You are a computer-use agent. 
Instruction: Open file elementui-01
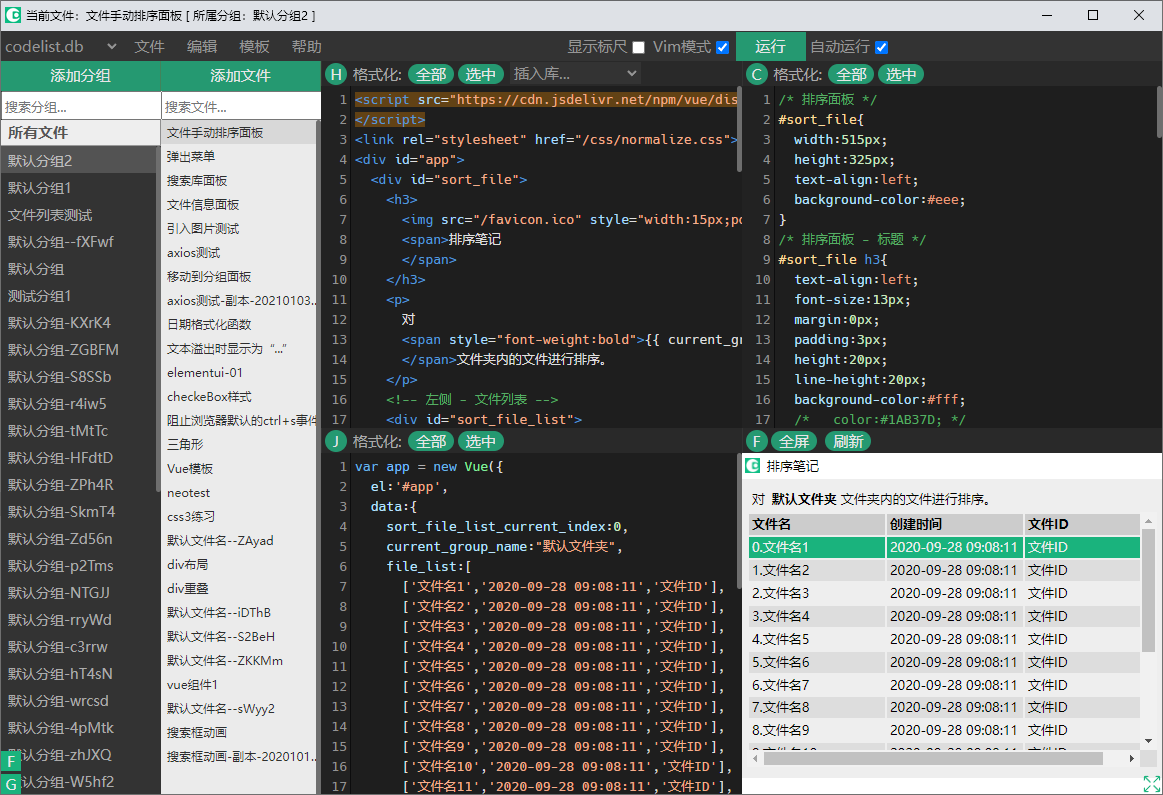point(239,372)
